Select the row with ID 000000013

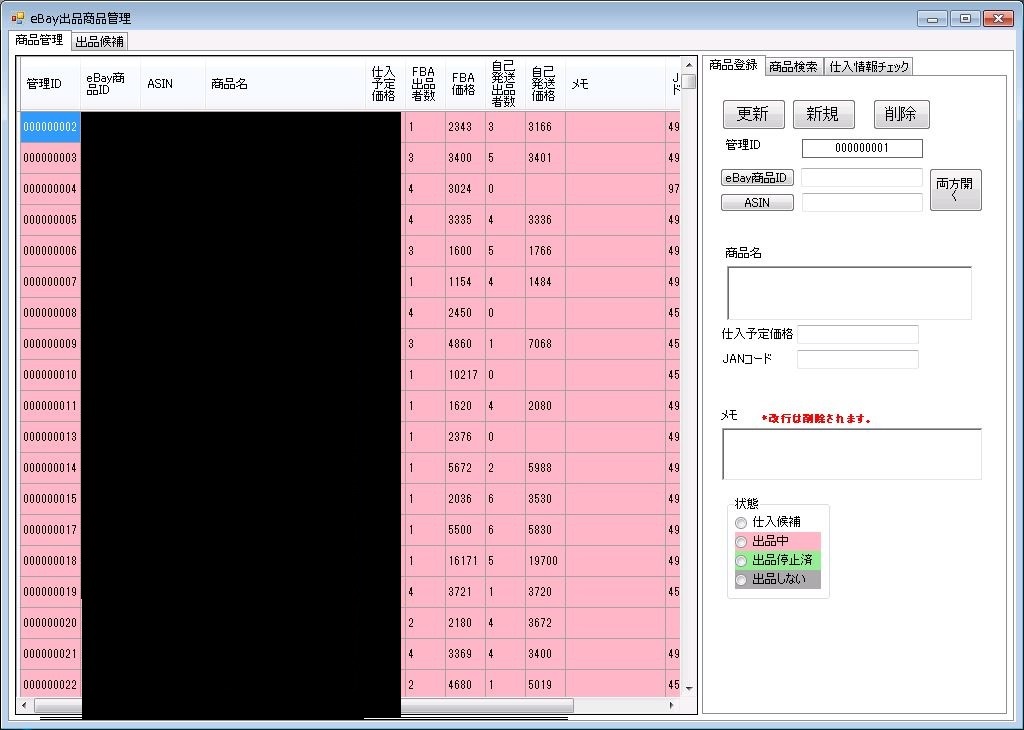(350, 437)
